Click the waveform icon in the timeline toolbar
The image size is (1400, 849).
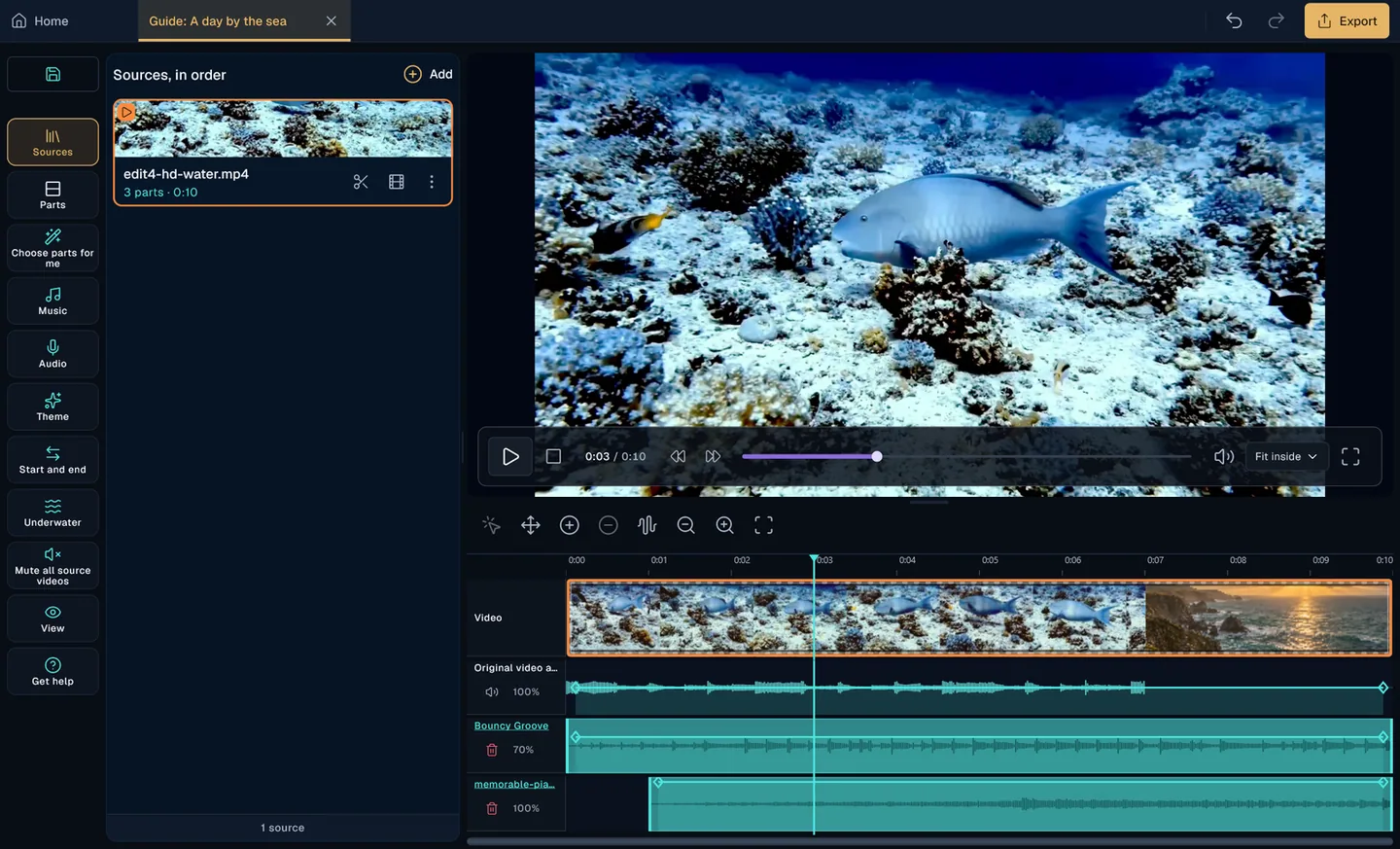click(647, 525)
